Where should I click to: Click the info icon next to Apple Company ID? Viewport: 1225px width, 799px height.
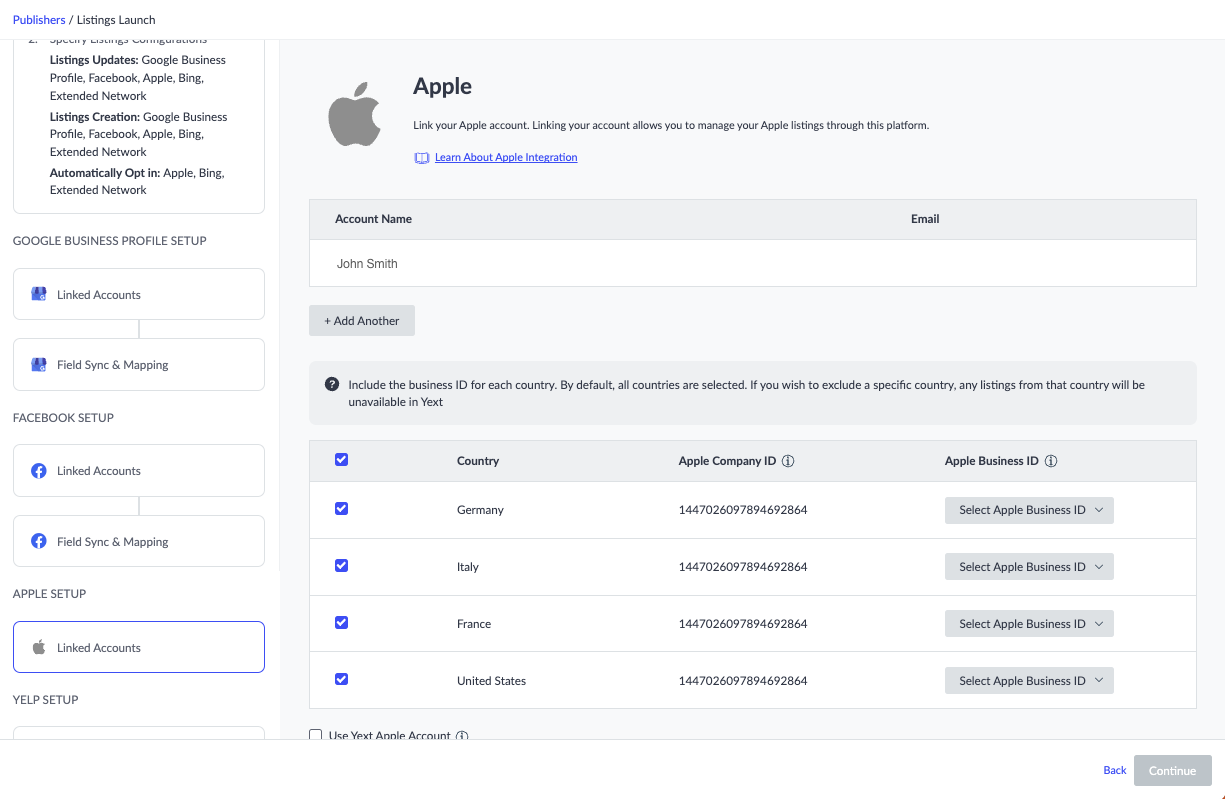click(x=788, y=461)
